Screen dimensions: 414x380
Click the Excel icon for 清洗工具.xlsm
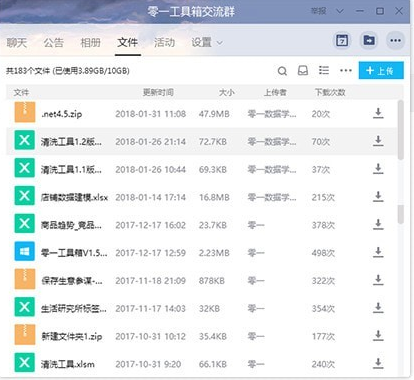pos(25,362)
